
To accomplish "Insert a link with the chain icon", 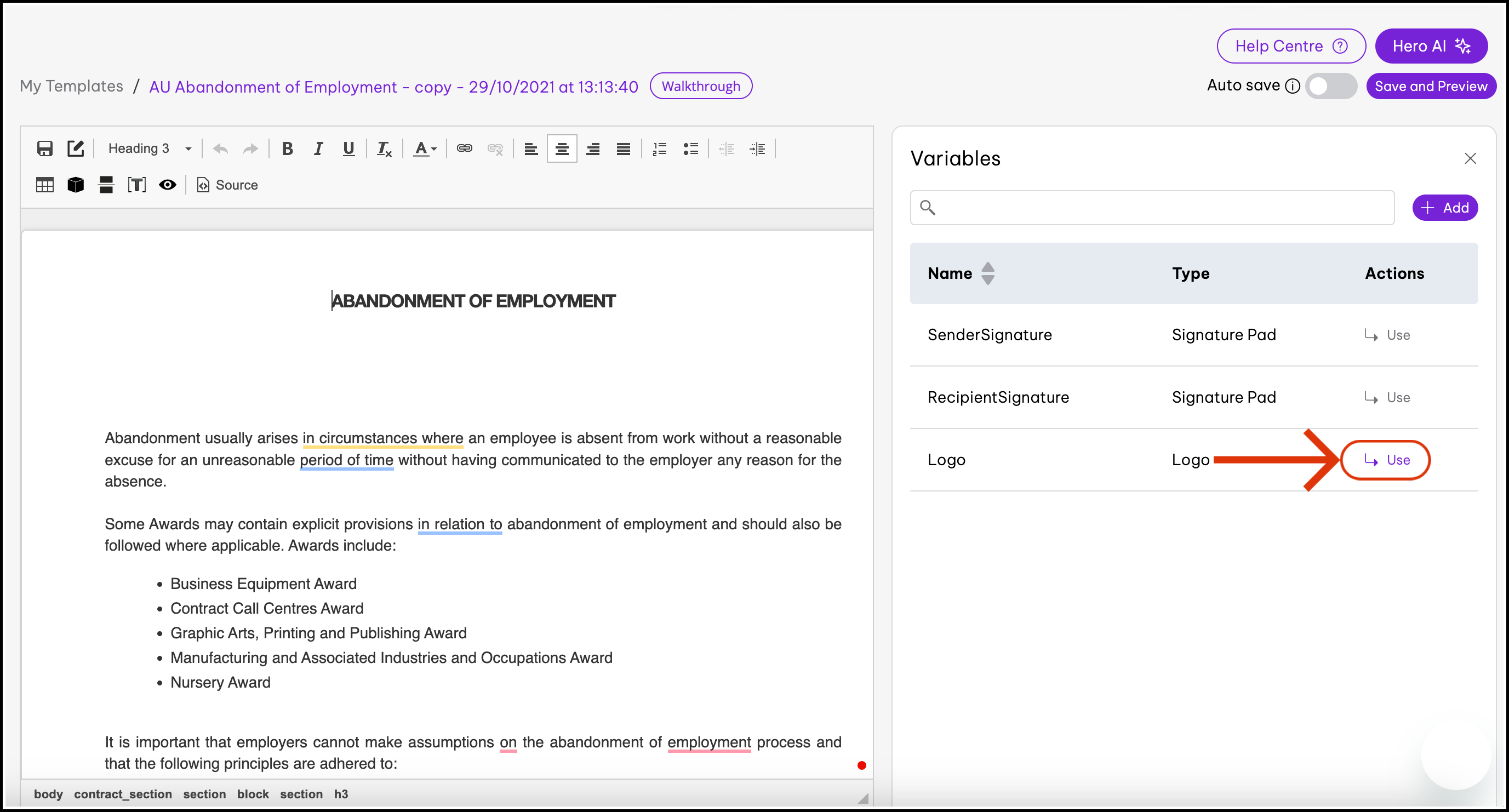I will click(465, 149).
